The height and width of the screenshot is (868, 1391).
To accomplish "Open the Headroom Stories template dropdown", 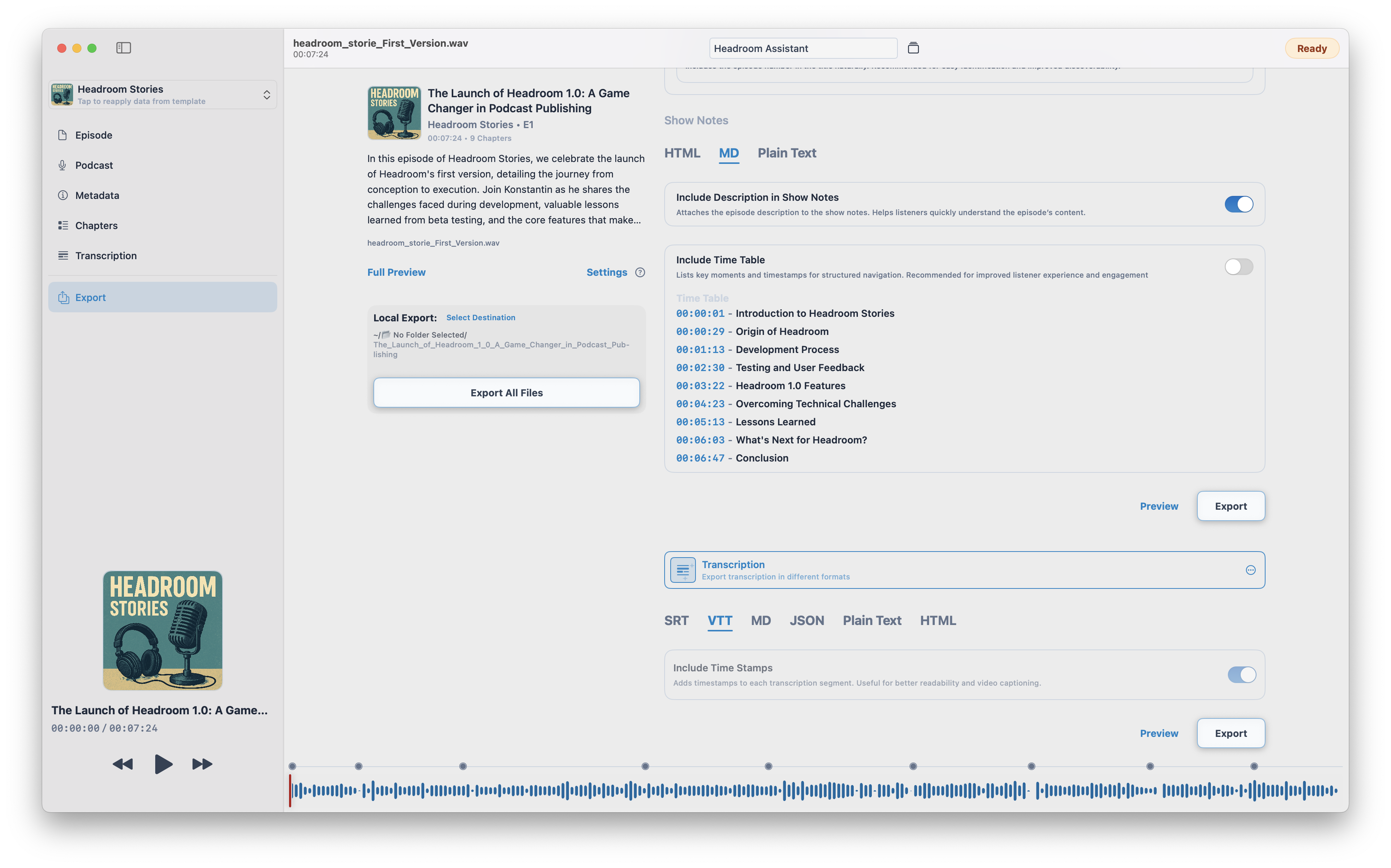I will point(162,95).
